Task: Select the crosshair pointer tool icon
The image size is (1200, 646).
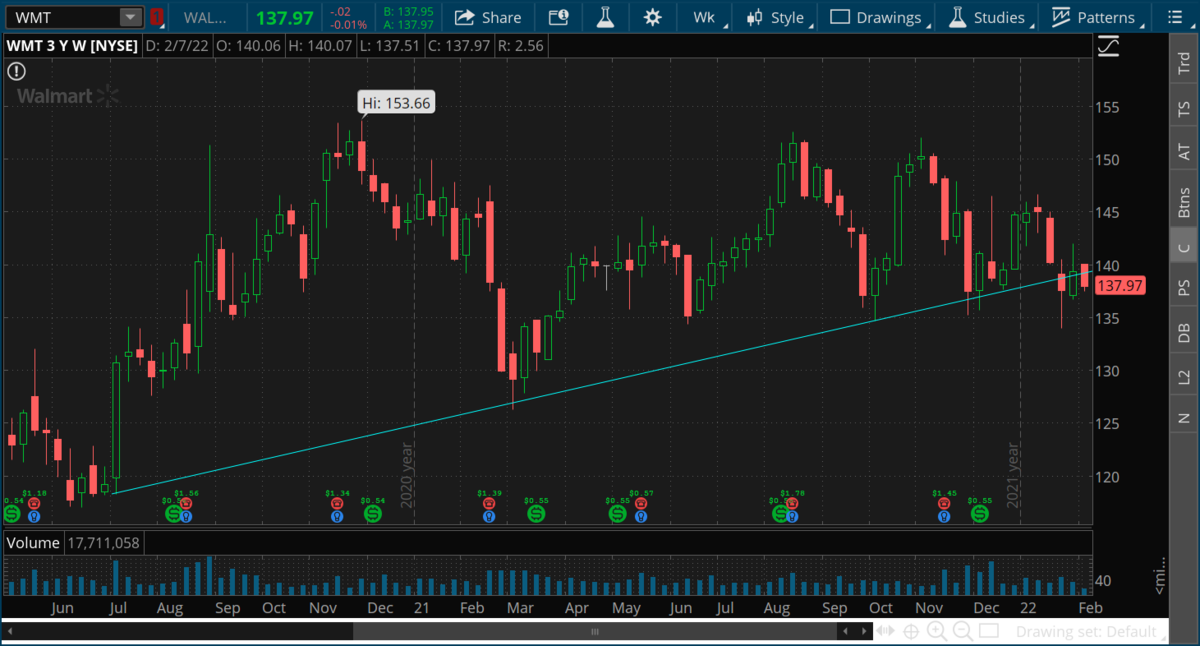Action: point(910,632)
